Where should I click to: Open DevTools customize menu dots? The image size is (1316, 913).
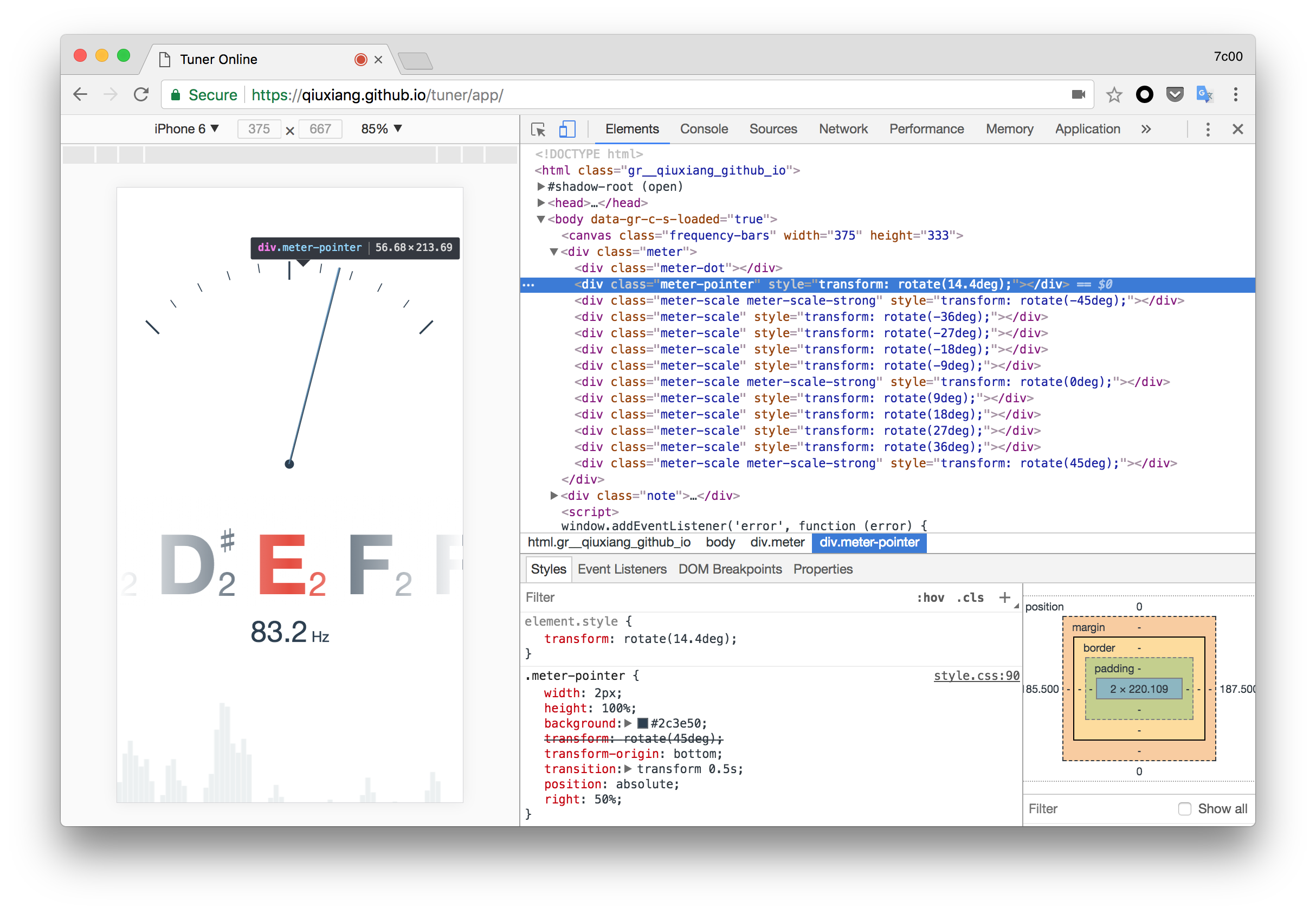(1208, 129)
